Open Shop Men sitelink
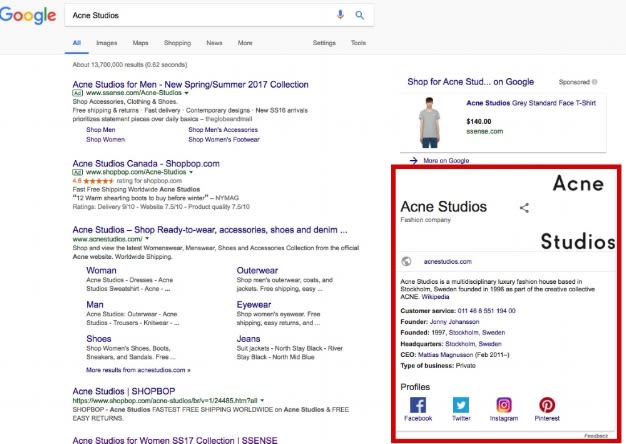This screenshot has width=626, height=444. pyautogui.click(x=101, y=130)
